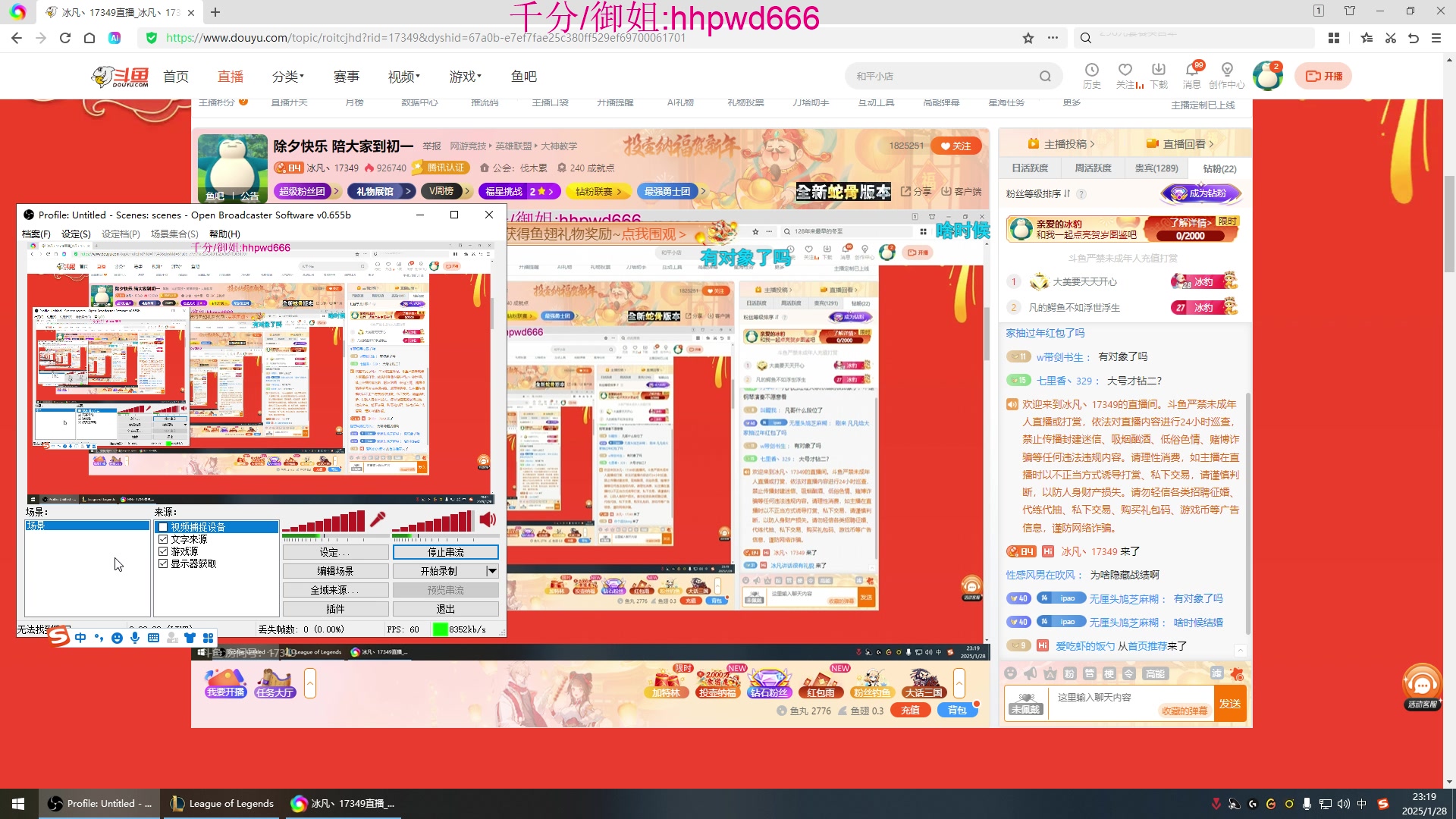Expand the 直播回看 section
Image resolution: width=1456 pixels, height=819 pixels.
(1181, 144)
